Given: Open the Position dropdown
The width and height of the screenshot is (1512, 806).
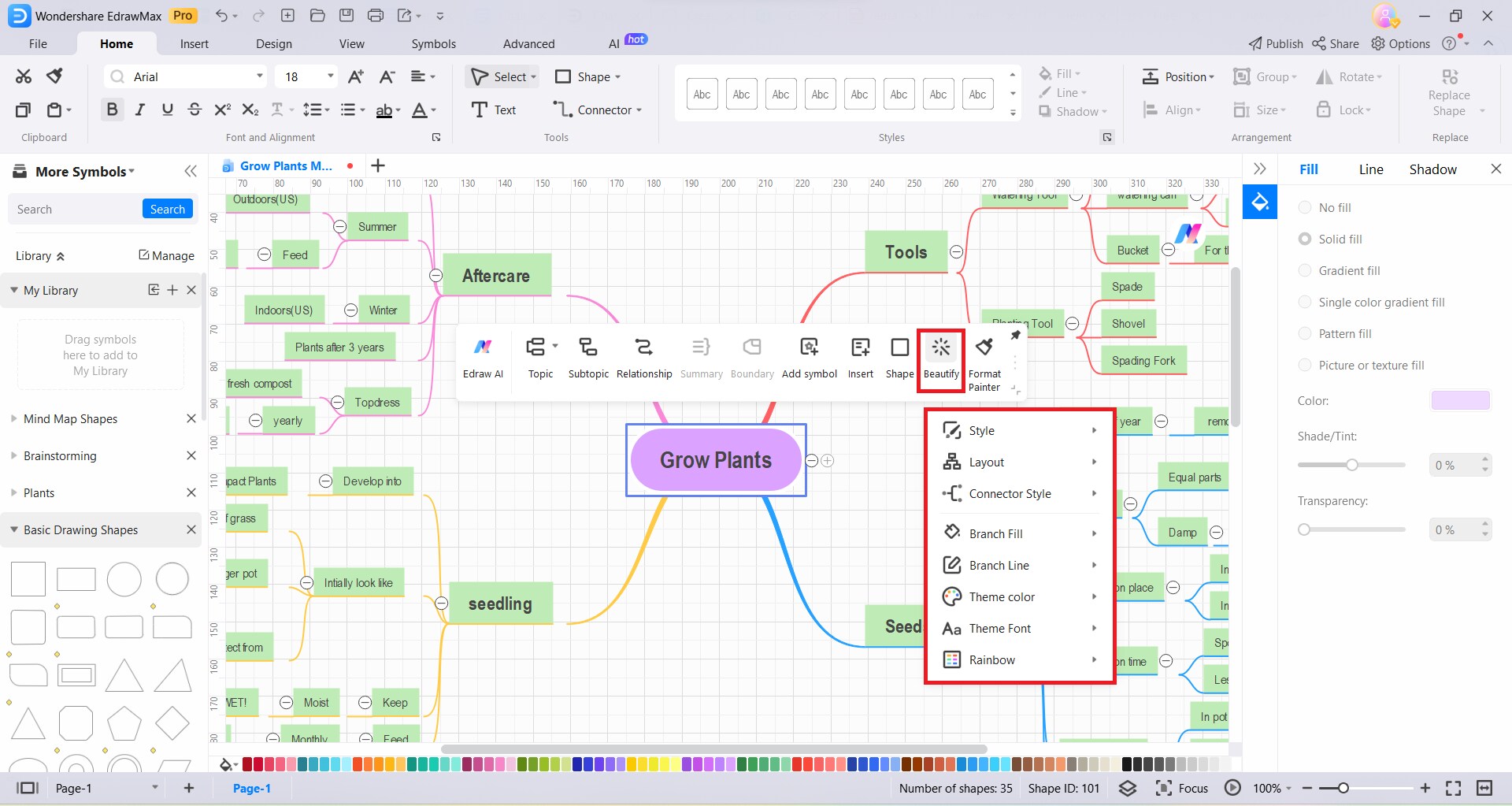Looking at the screenshot, I should click(1178, 76).
